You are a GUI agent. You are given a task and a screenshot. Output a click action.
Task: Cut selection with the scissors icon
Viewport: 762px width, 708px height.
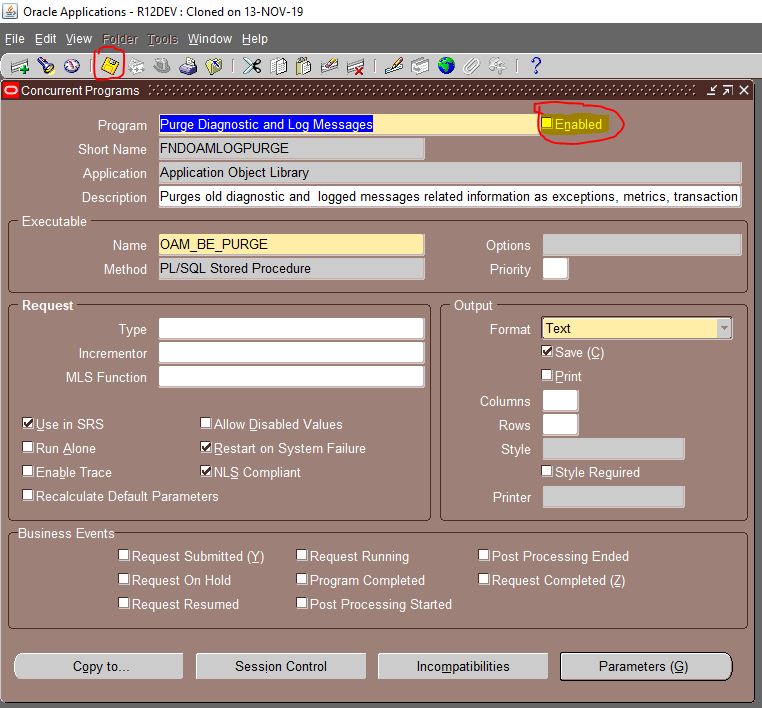coord(252,66)
